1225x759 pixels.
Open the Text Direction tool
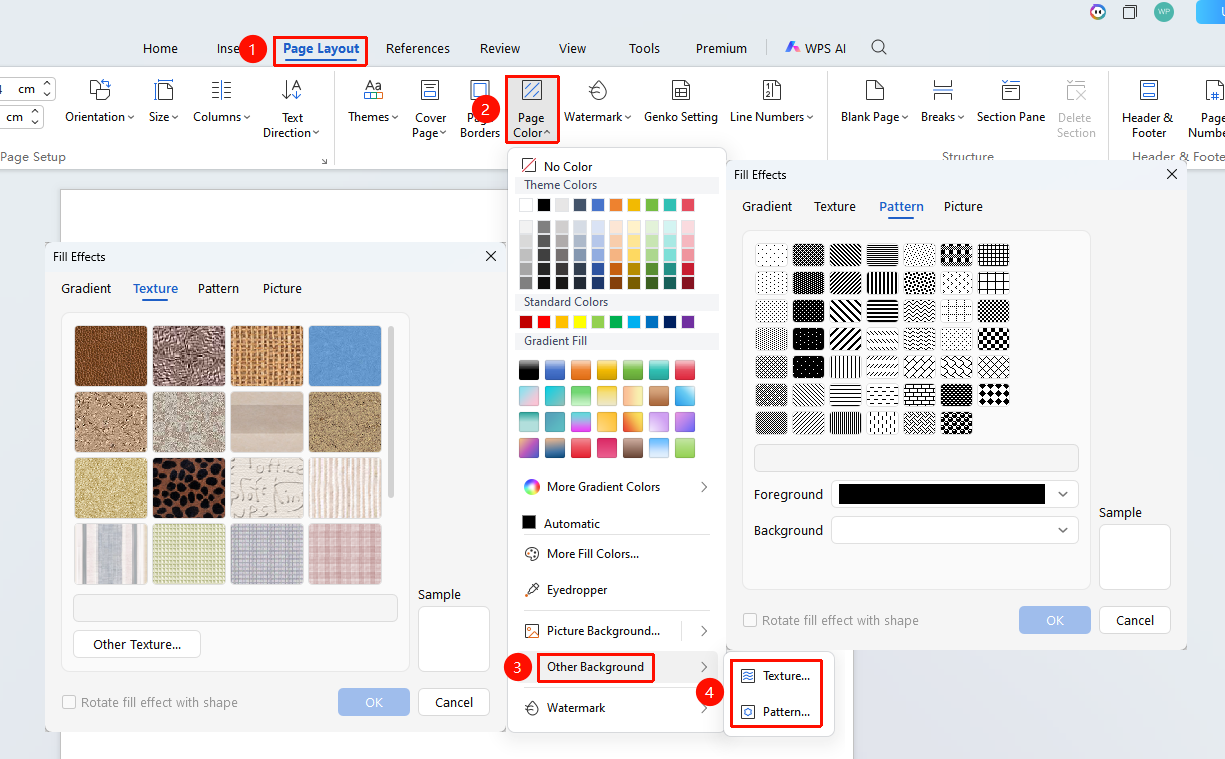pyautogui.click(x=292, y=109)
